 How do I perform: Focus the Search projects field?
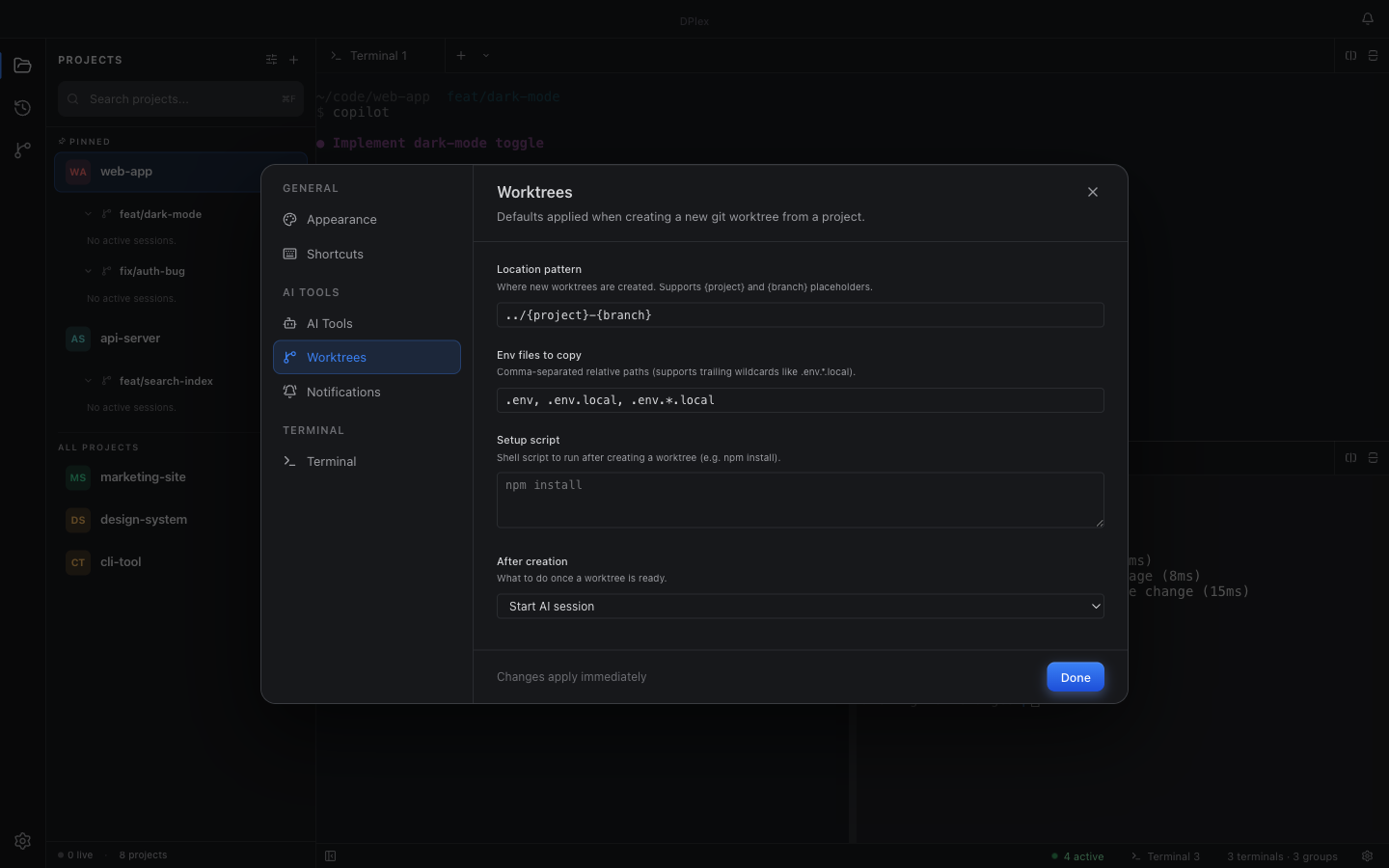[x=180, y=98]
